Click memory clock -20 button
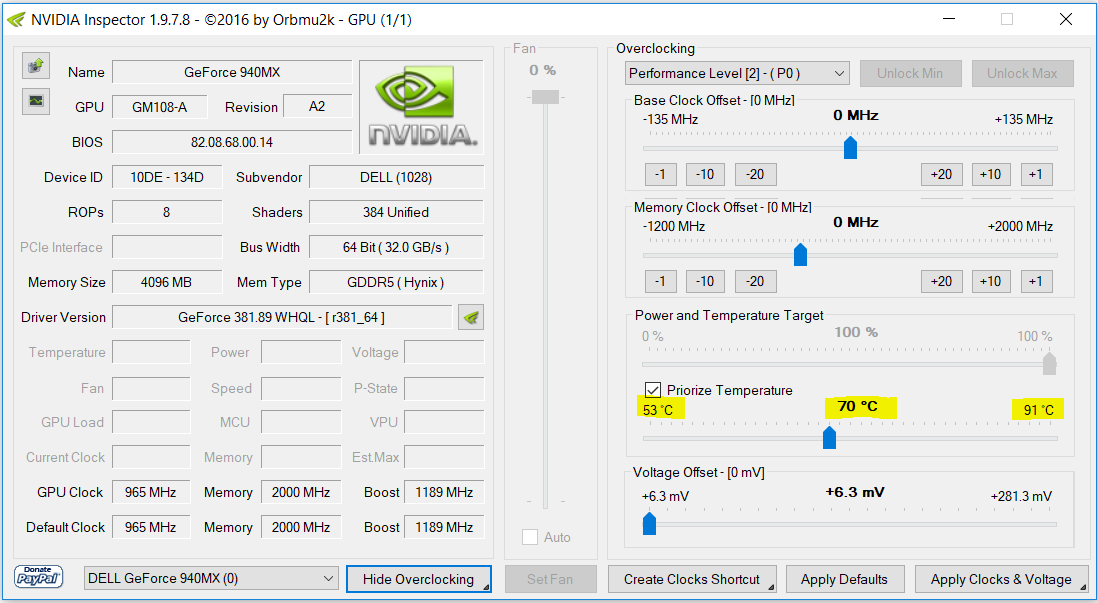 pyautogui.click(x=755, y=282)
